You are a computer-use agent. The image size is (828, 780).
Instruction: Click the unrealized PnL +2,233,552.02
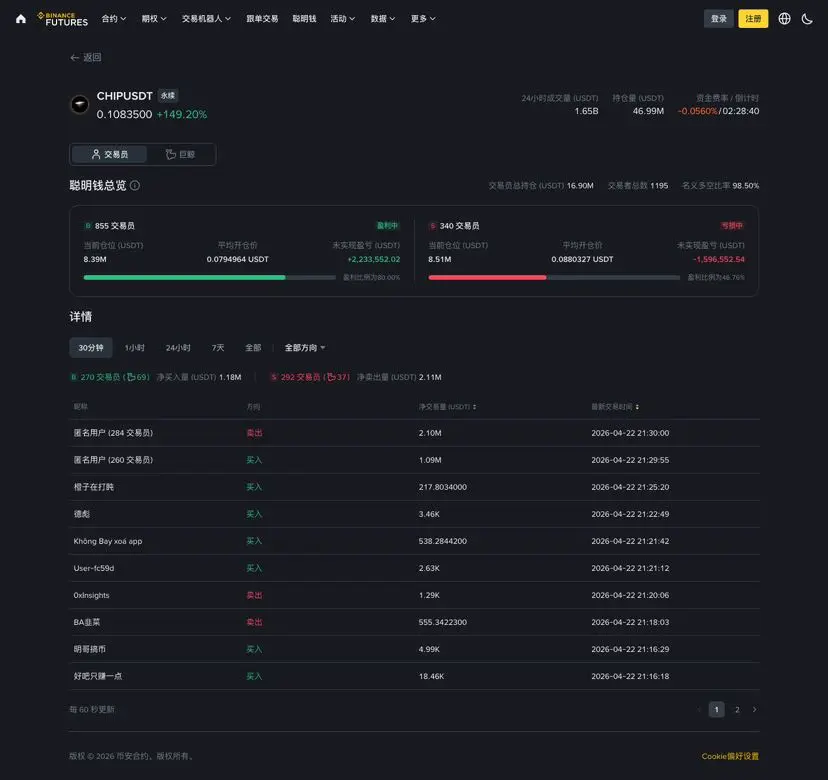click(x=373, y=259)
